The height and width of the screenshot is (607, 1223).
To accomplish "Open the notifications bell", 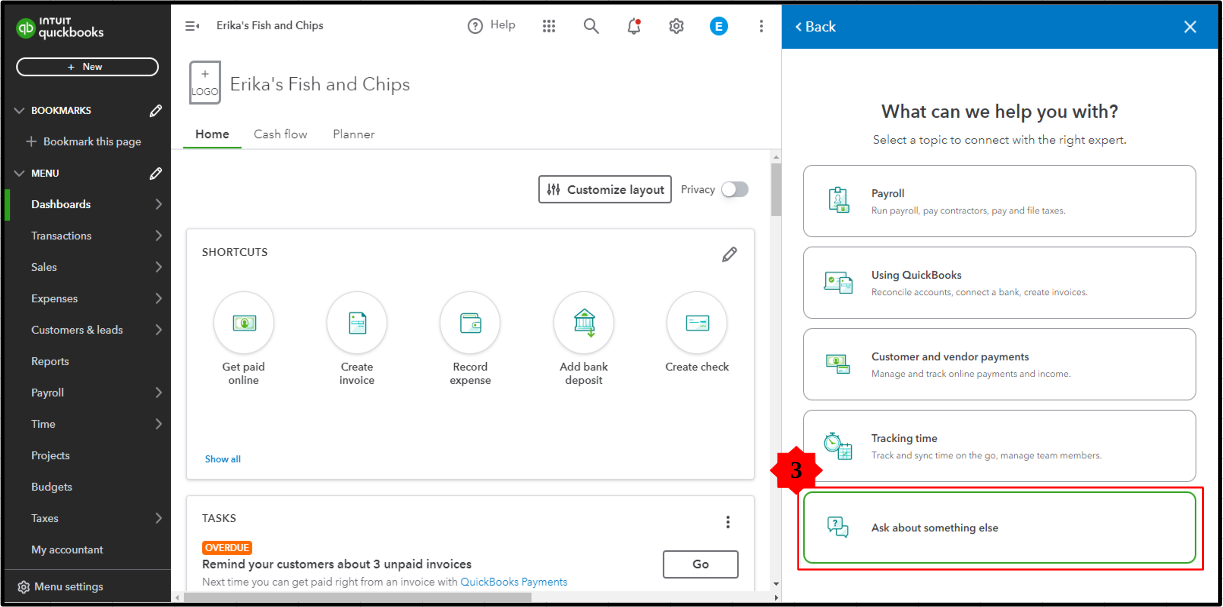I will (x=634, y=26).
